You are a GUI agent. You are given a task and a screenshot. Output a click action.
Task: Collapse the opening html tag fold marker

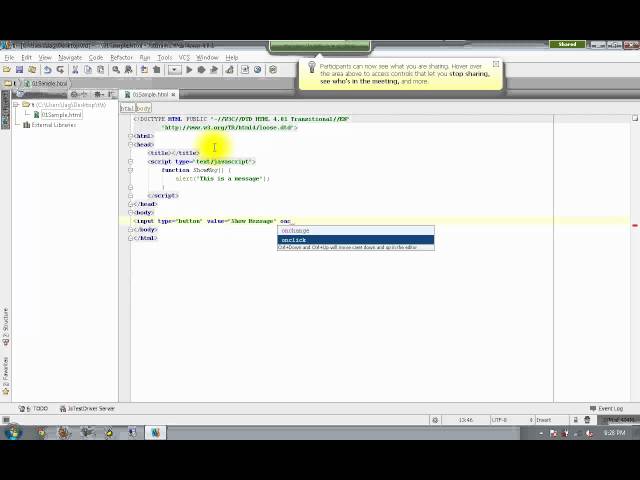[131, 136]
